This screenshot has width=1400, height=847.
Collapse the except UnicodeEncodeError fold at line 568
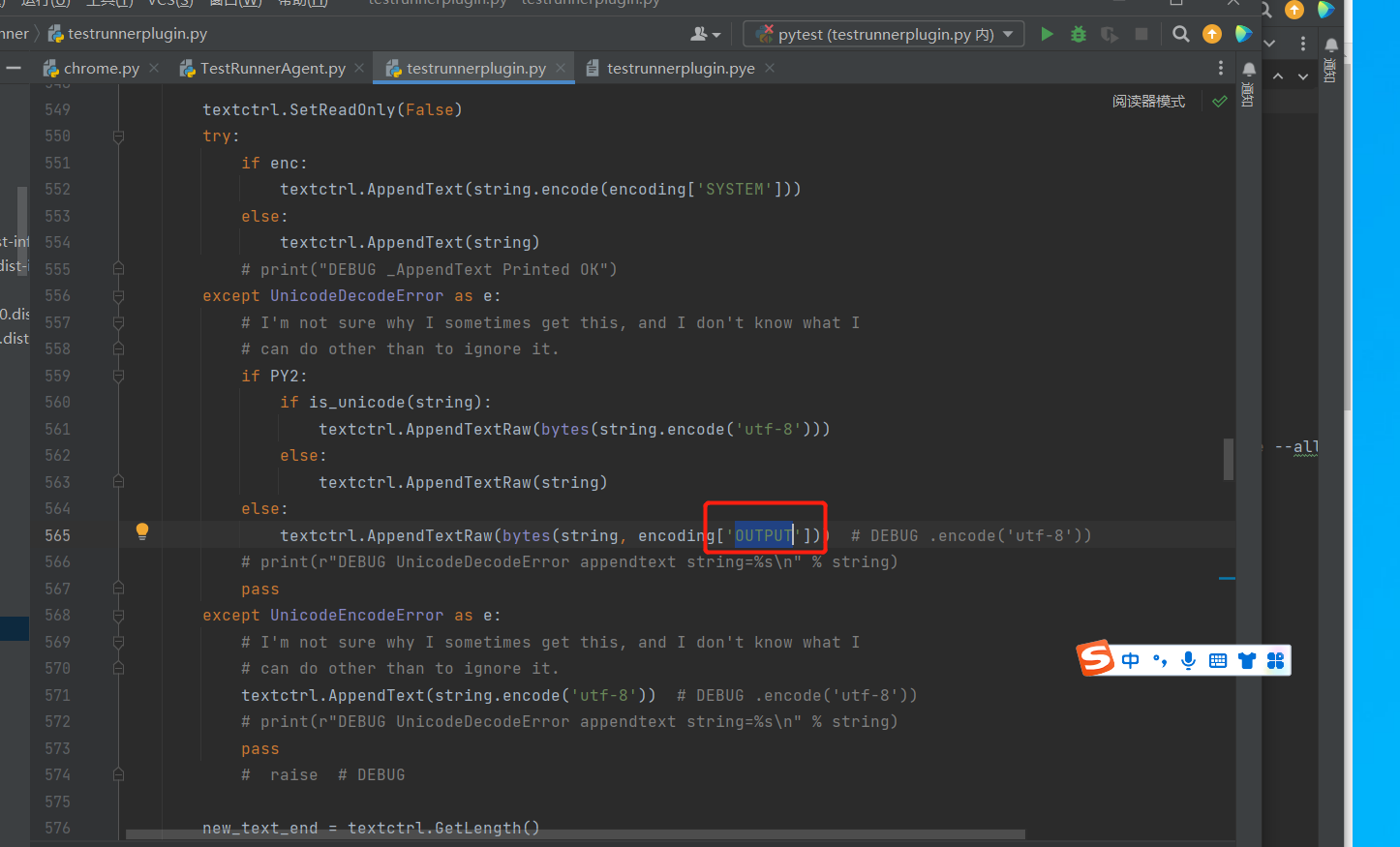coord(118,616)
